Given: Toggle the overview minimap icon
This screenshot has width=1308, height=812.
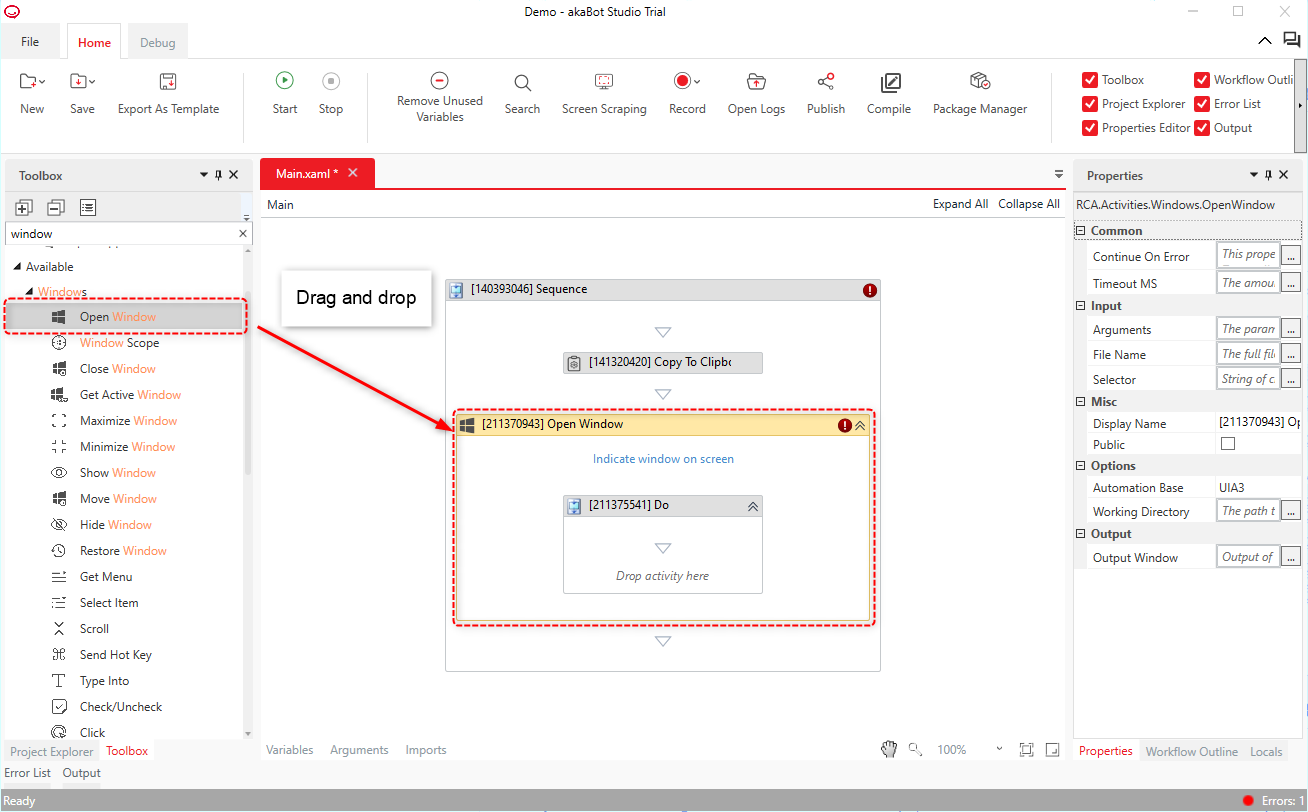Looking at the screenshot, I should (1052, 749).
